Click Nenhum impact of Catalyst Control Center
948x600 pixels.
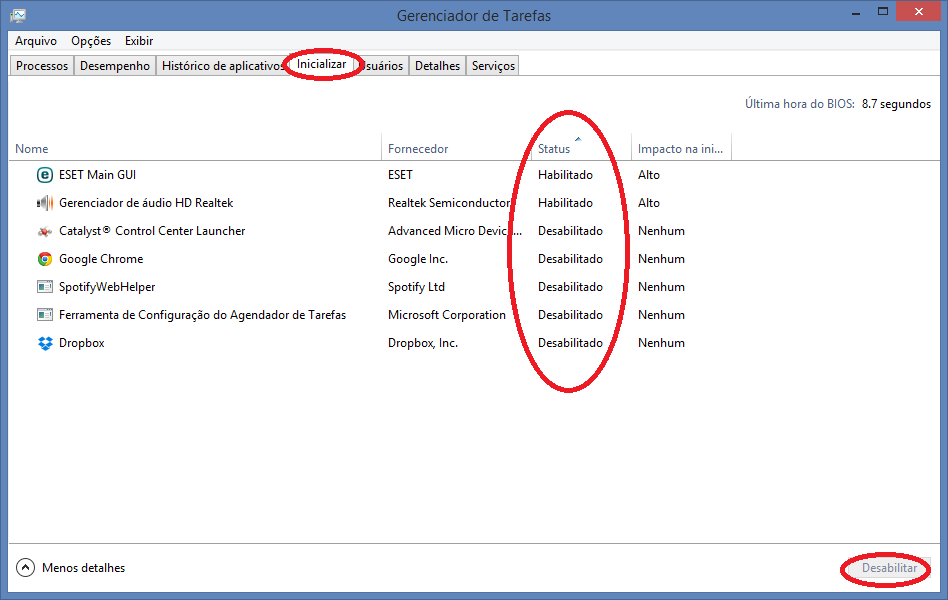click(x=661, y=230)
